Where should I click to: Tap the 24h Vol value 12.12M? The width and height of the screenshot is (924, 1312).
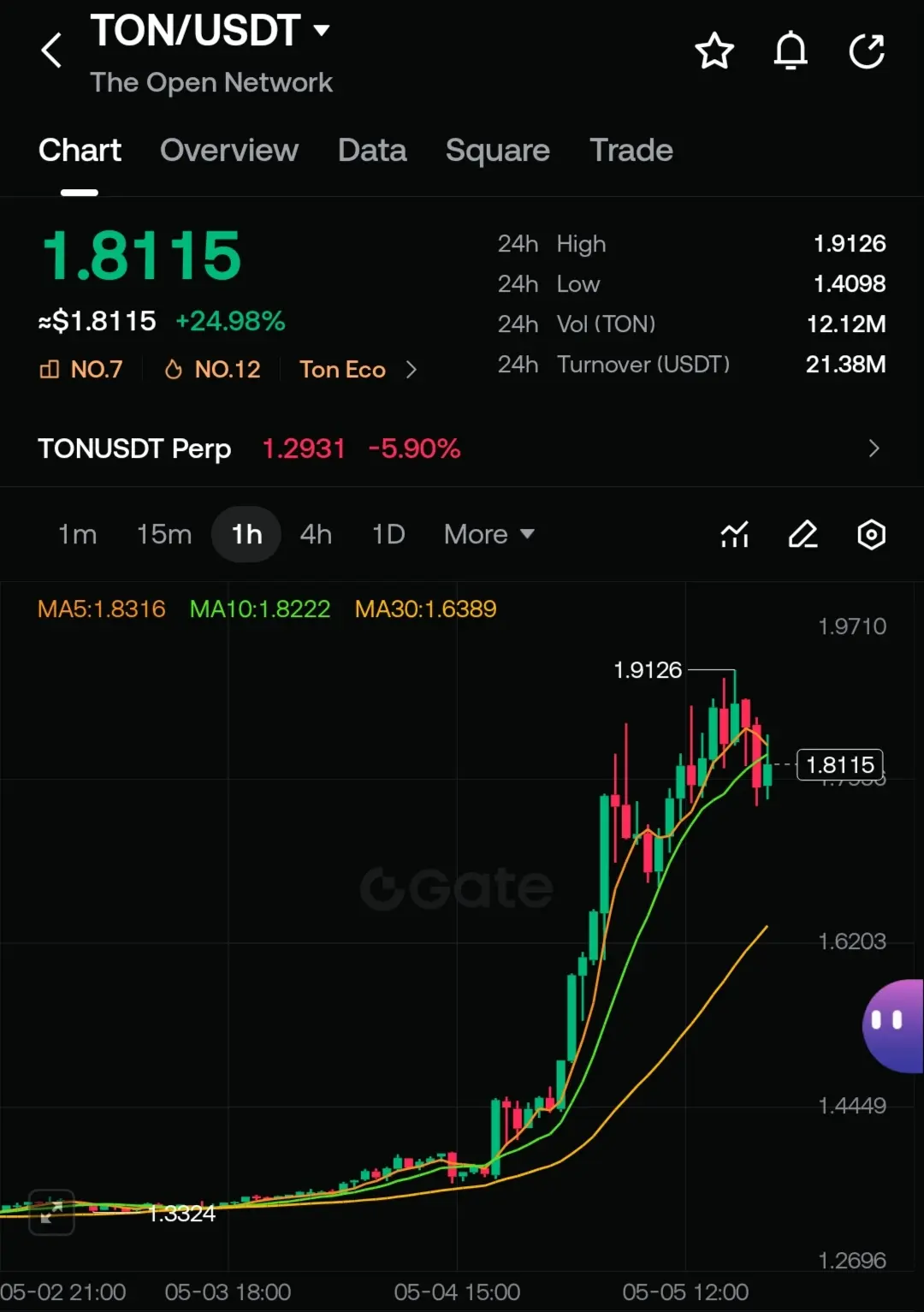(x=846, y=324)
